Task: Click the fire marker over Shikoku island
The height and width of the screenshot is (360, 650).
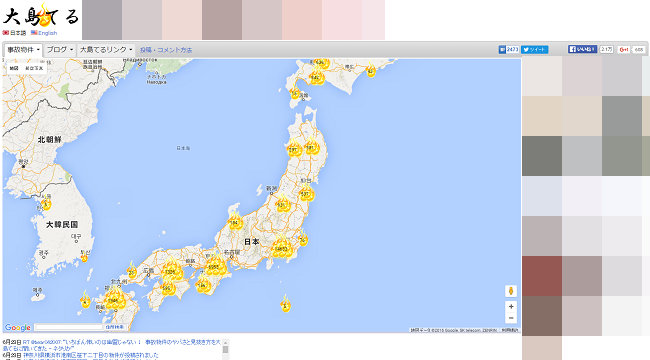Action: tap(167, 287)
